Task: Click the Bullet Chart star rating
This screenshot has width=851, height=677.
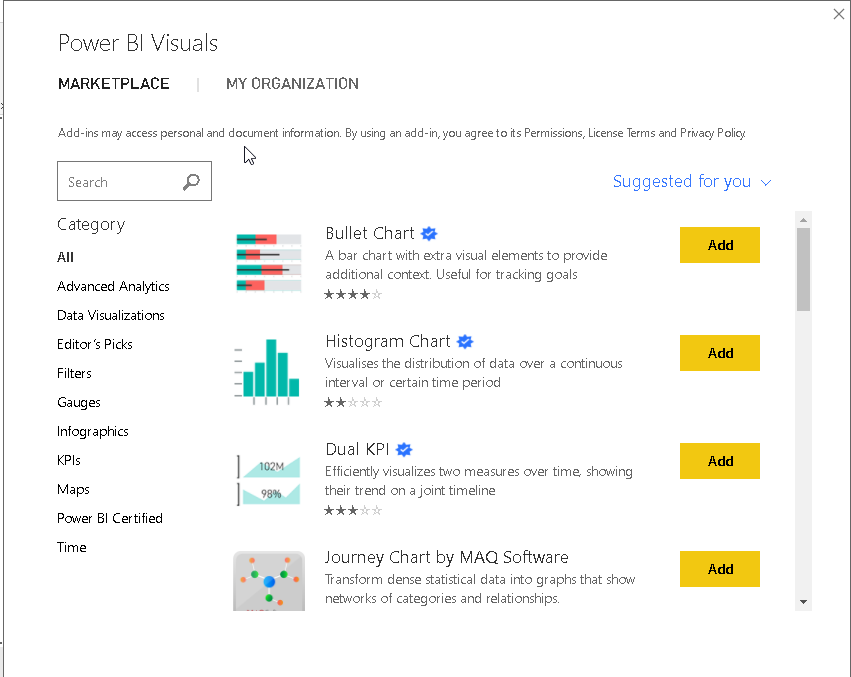Action: coord(352,294)
